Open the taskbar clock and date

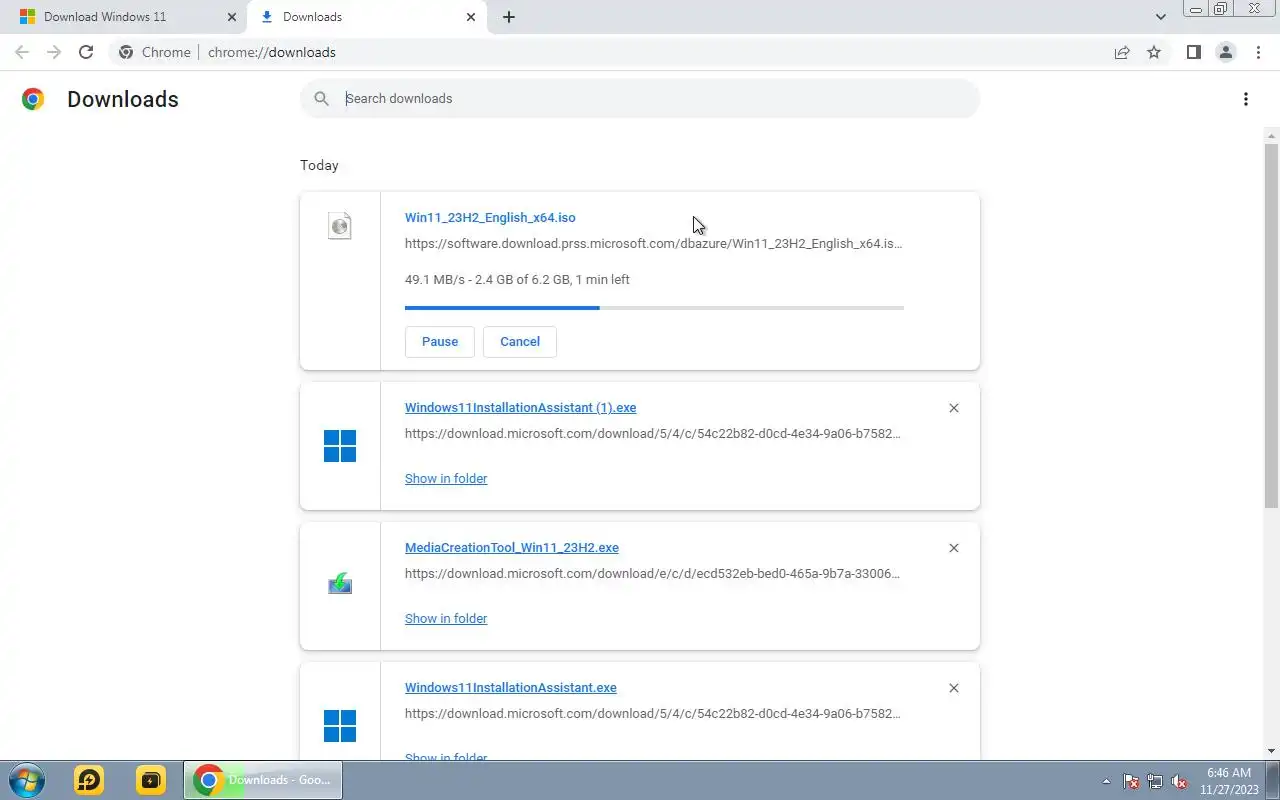click(1229, 781)
